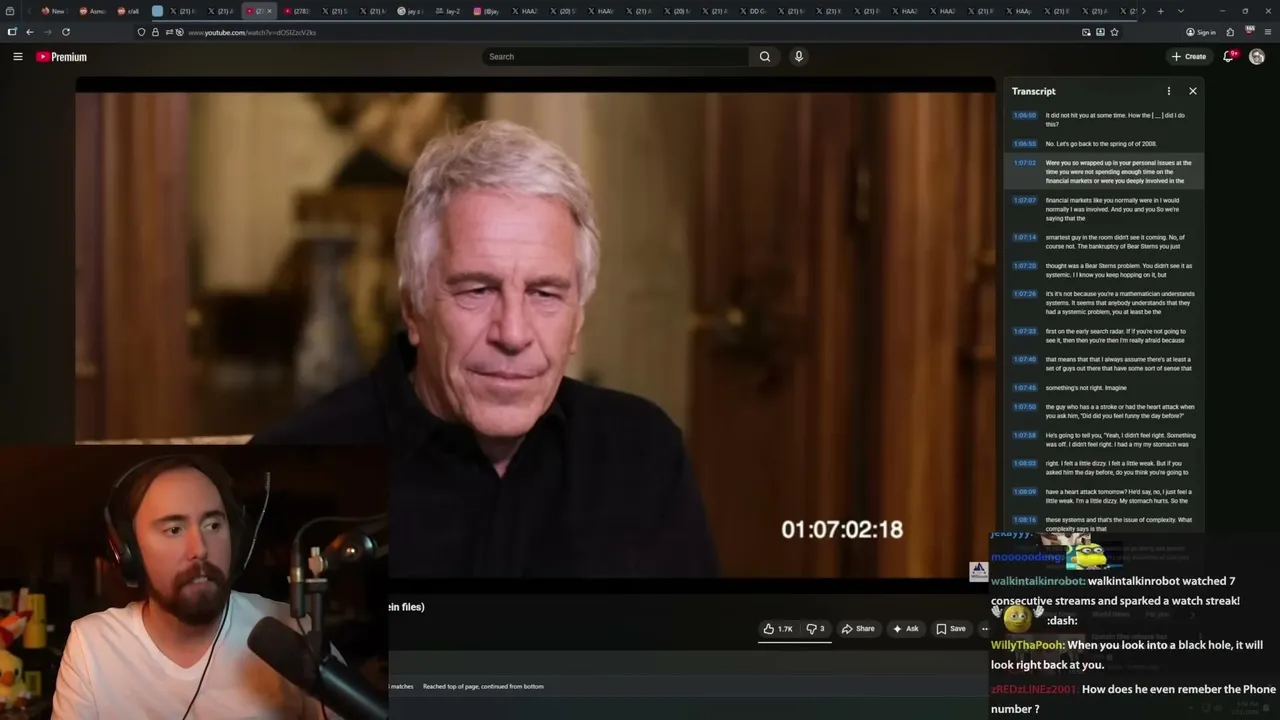Select transcript line 'Were you so wrapped up'
This screenshot has width=1280, height=720.
point(1104,172)
